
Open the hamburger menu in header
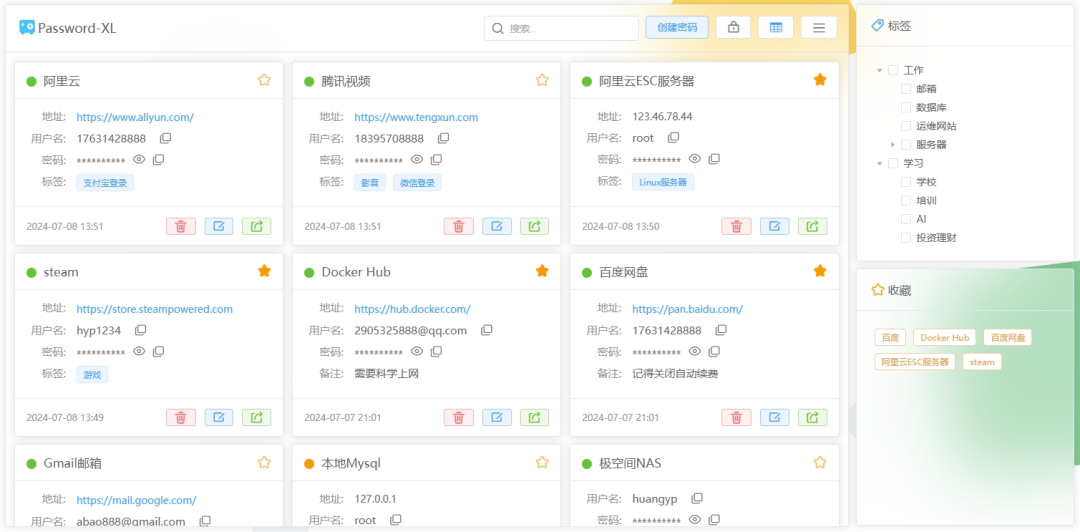(819, 28)
